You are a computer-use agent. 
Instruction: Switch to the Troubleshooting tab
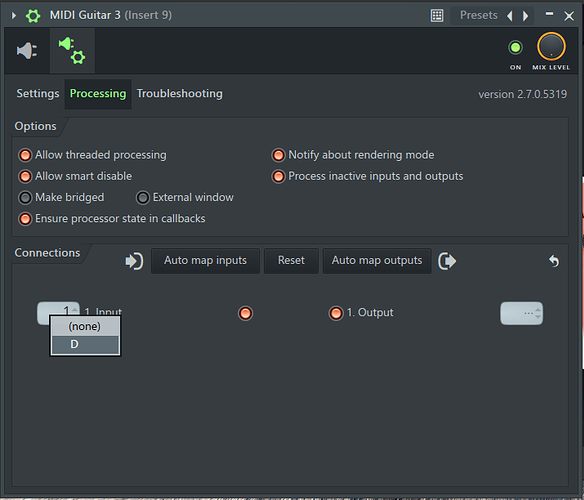click(x=180, y=94)
